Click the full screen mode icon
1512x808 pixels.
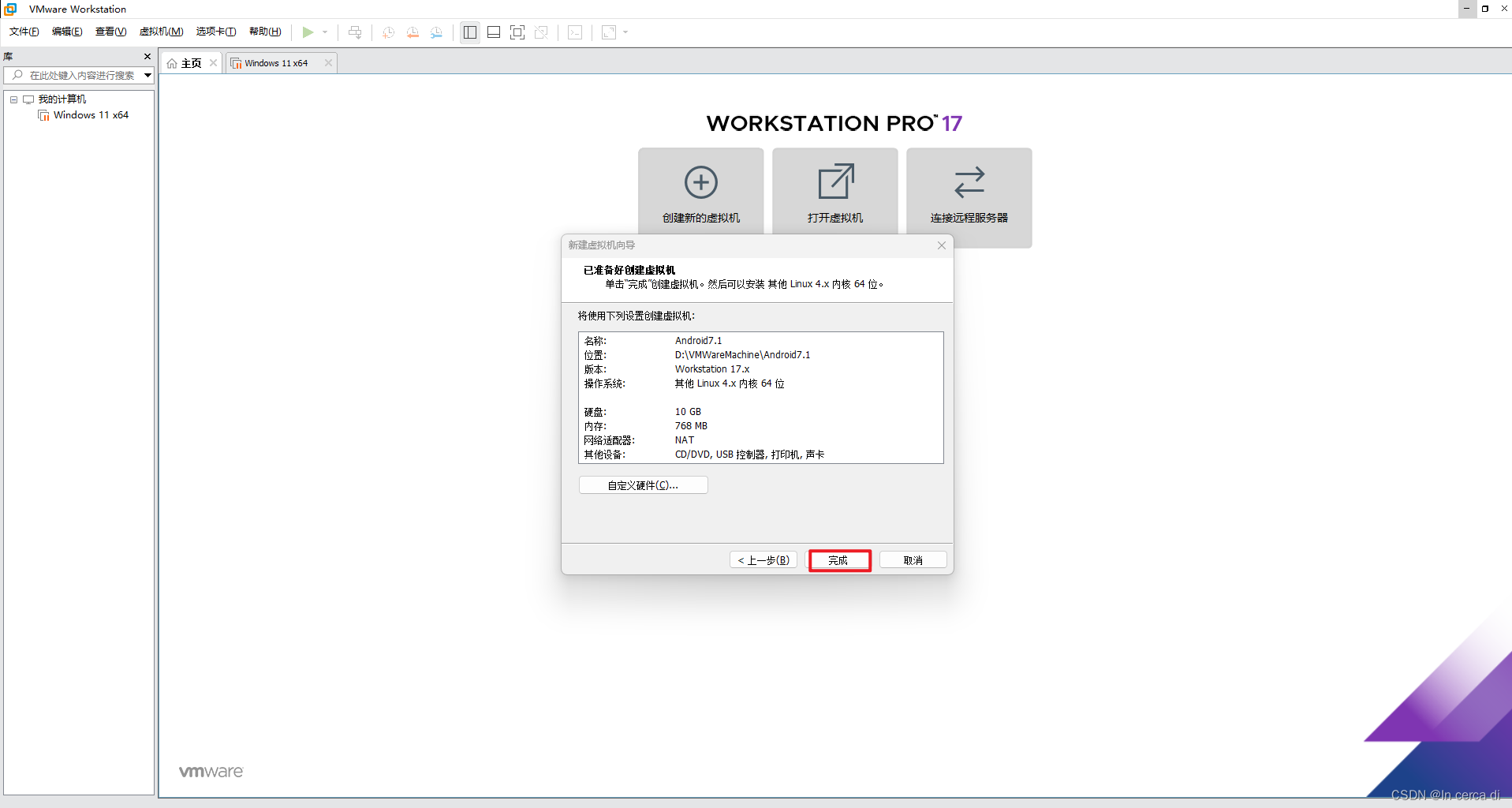[517, 32]
